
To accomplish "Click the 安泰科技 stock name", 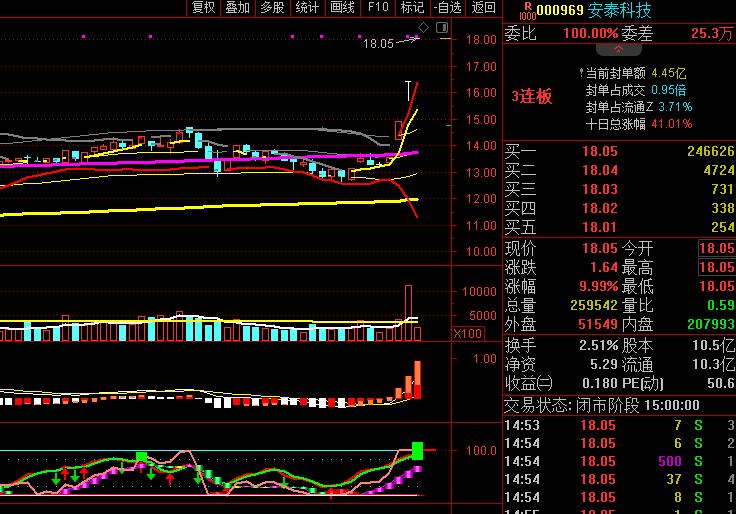I will pos(619,11).
